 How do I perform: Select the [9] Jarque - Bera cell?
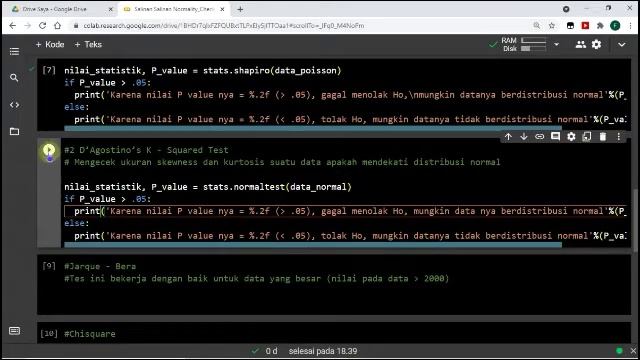(334, 285)
